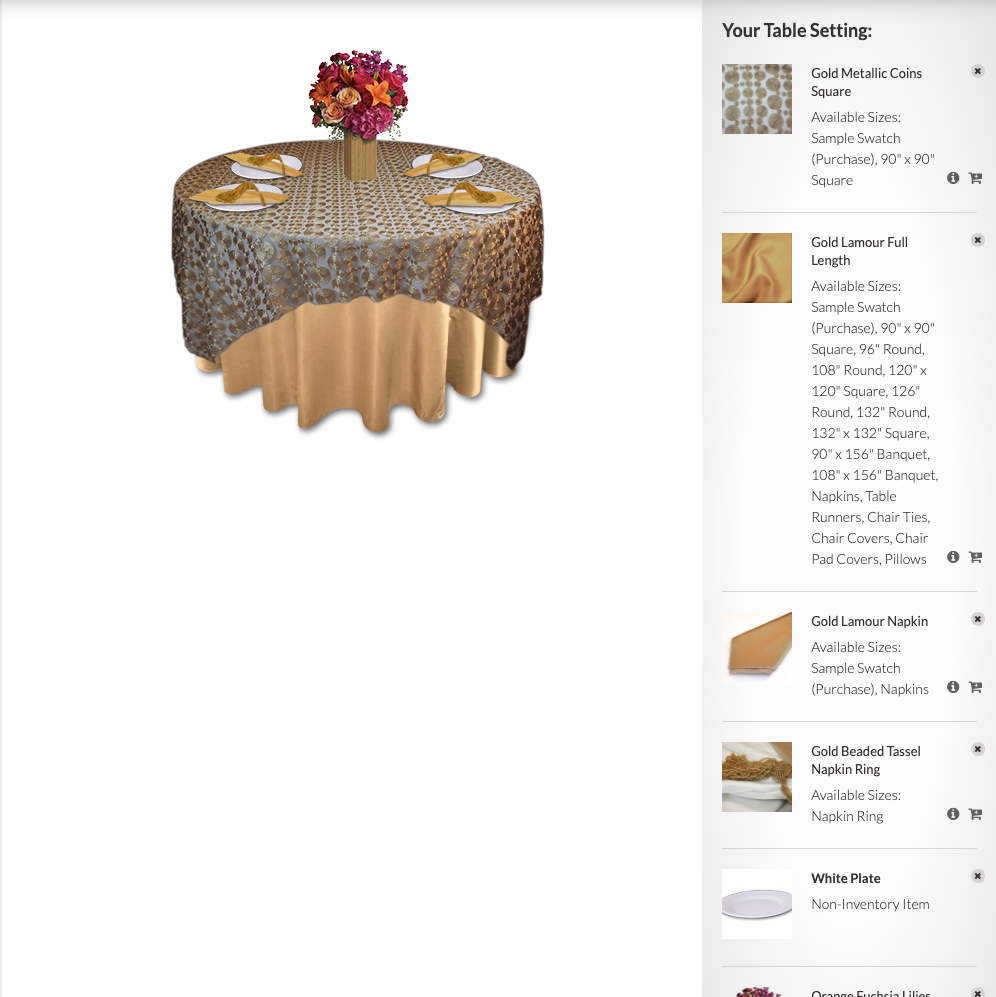Select the Gold Lamour fabric swatch thumbnail

click(x=757, y=268)
